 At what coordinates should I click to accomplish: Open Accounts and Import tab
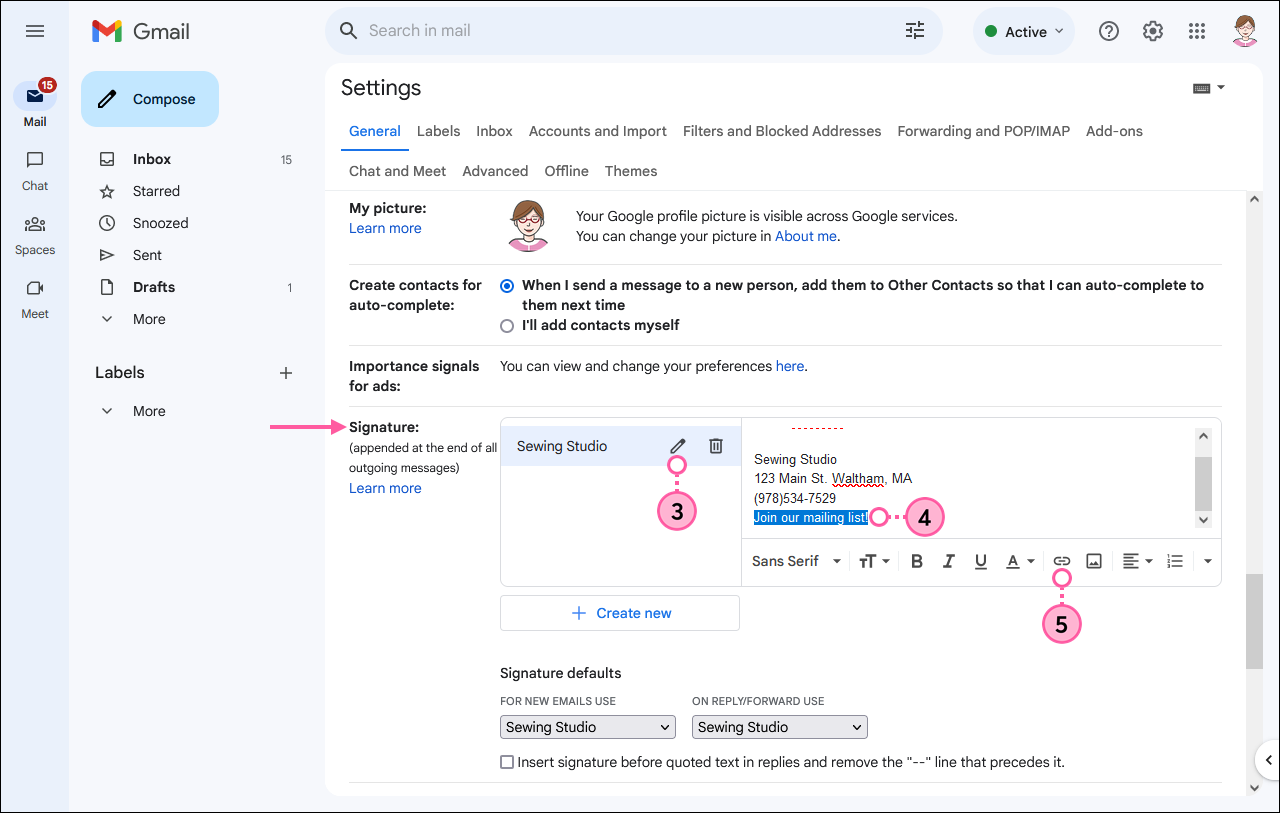pyautogui.click(x=598, y=132)
